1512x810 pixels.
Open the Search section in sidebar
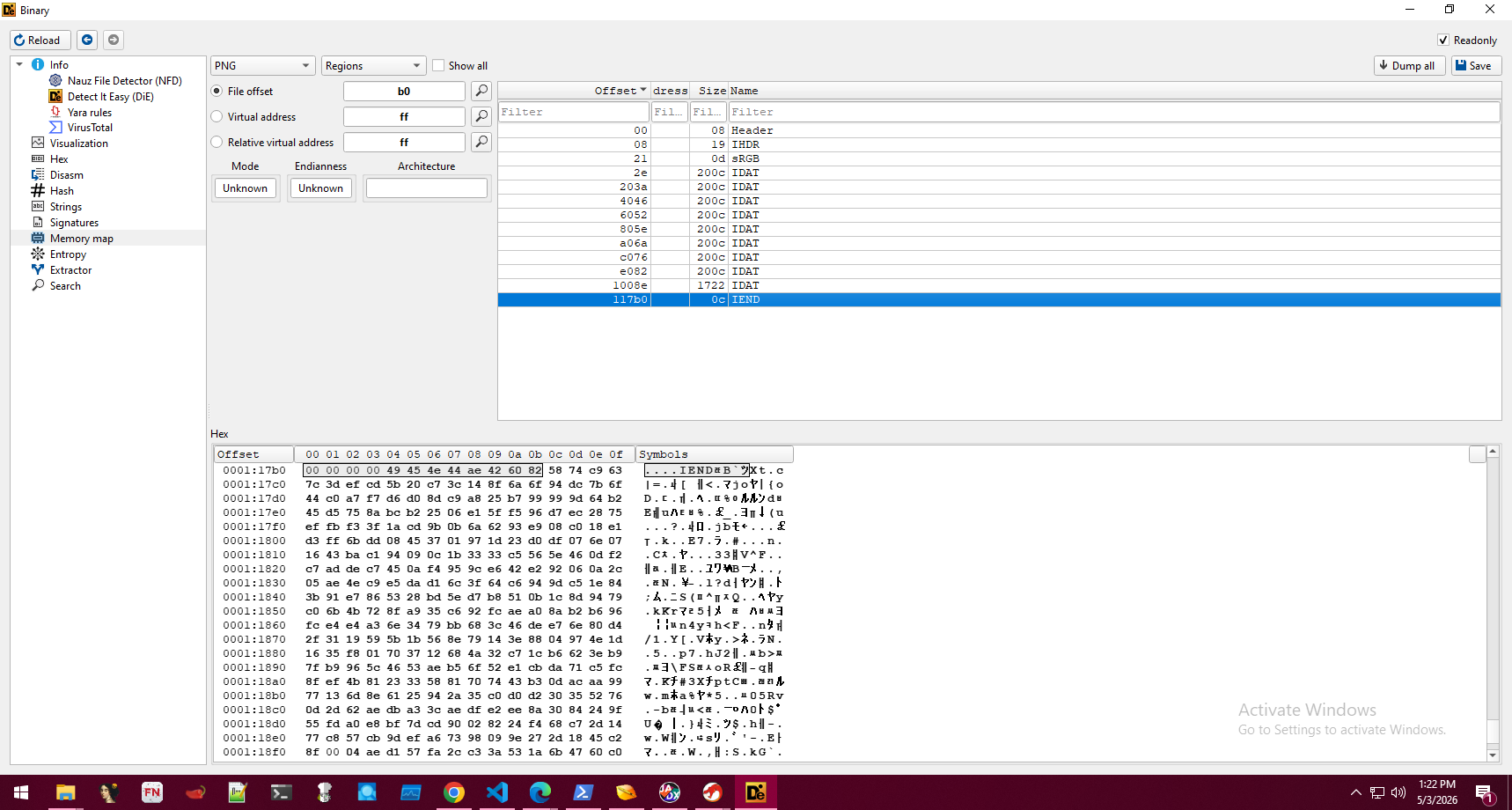65,286
